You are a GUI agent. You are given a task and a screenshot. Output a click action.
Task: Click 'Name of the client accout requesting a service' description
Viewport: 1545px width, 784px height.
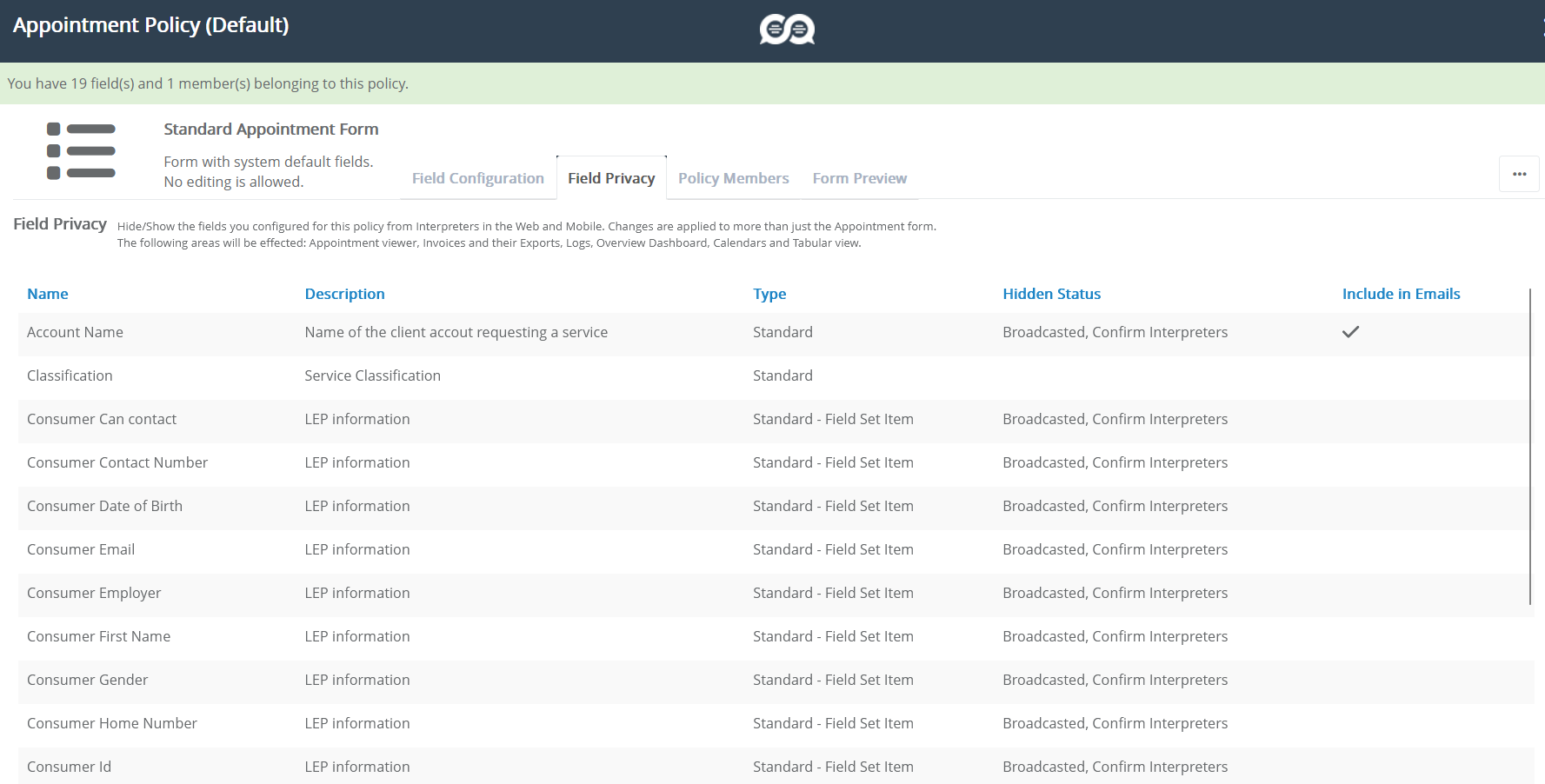pyautogui.click(x=456, y=332)
